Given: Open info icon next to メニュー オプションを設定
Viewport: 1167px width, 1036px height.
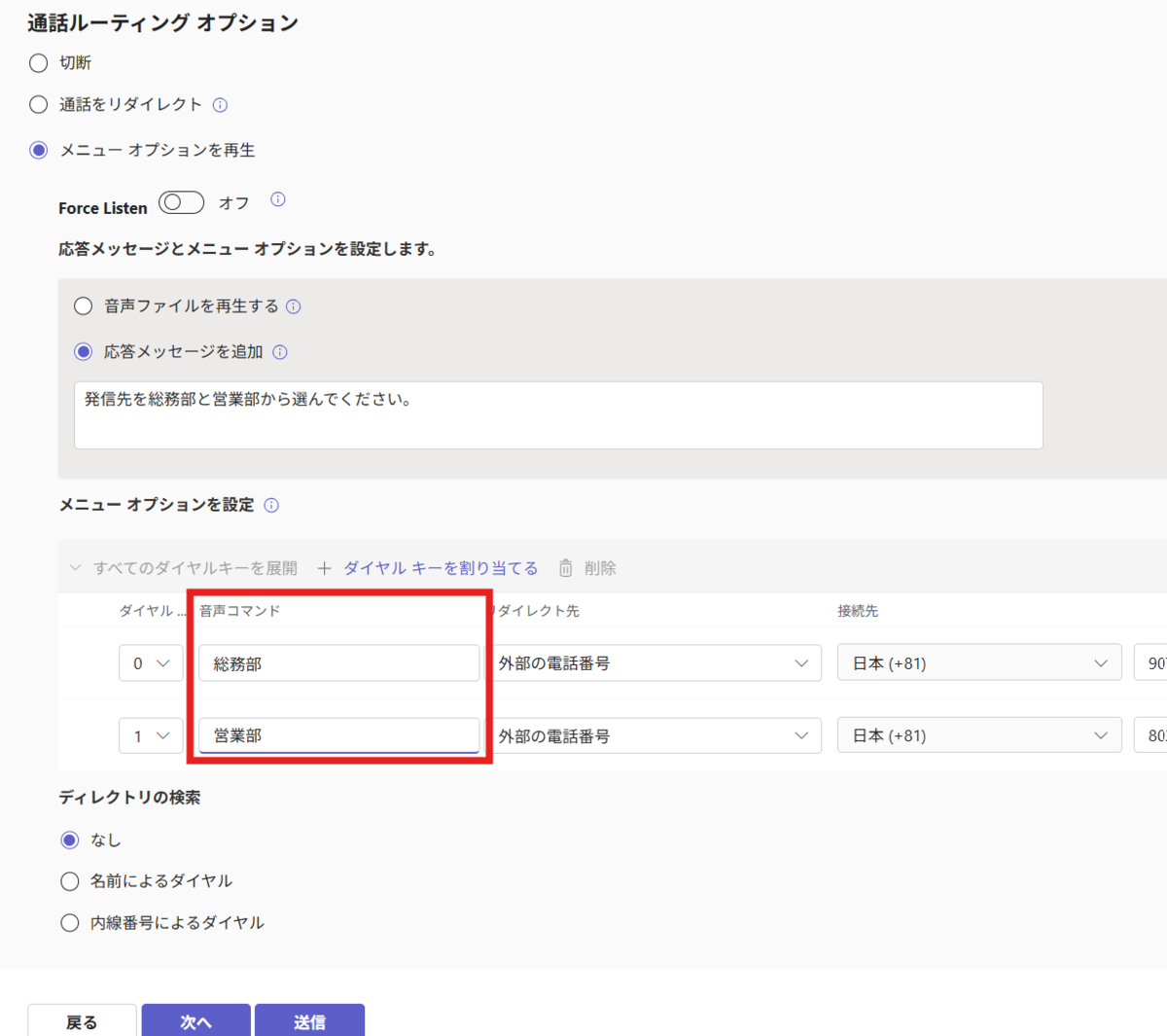Looking at the screenshot, I should coord(271,505).
